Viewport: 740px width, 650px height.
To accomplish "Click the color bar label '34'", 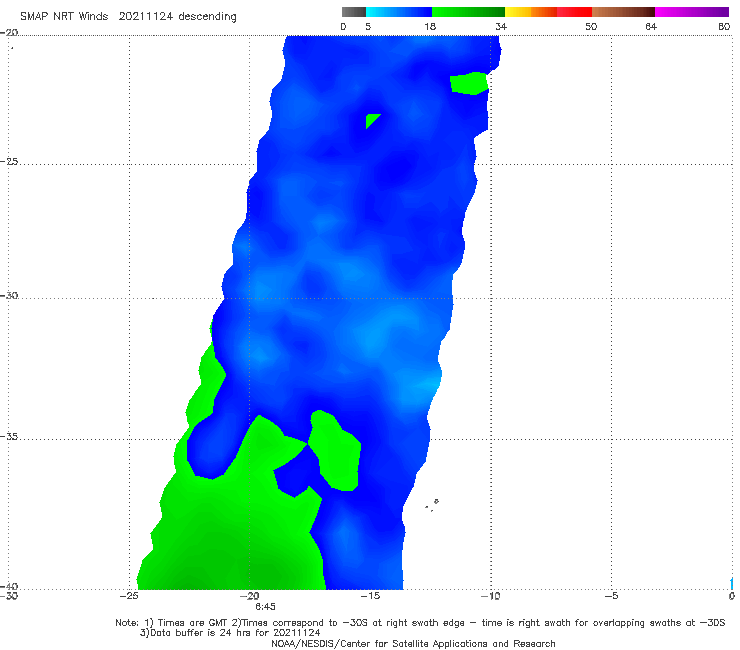I will (501, 27).
